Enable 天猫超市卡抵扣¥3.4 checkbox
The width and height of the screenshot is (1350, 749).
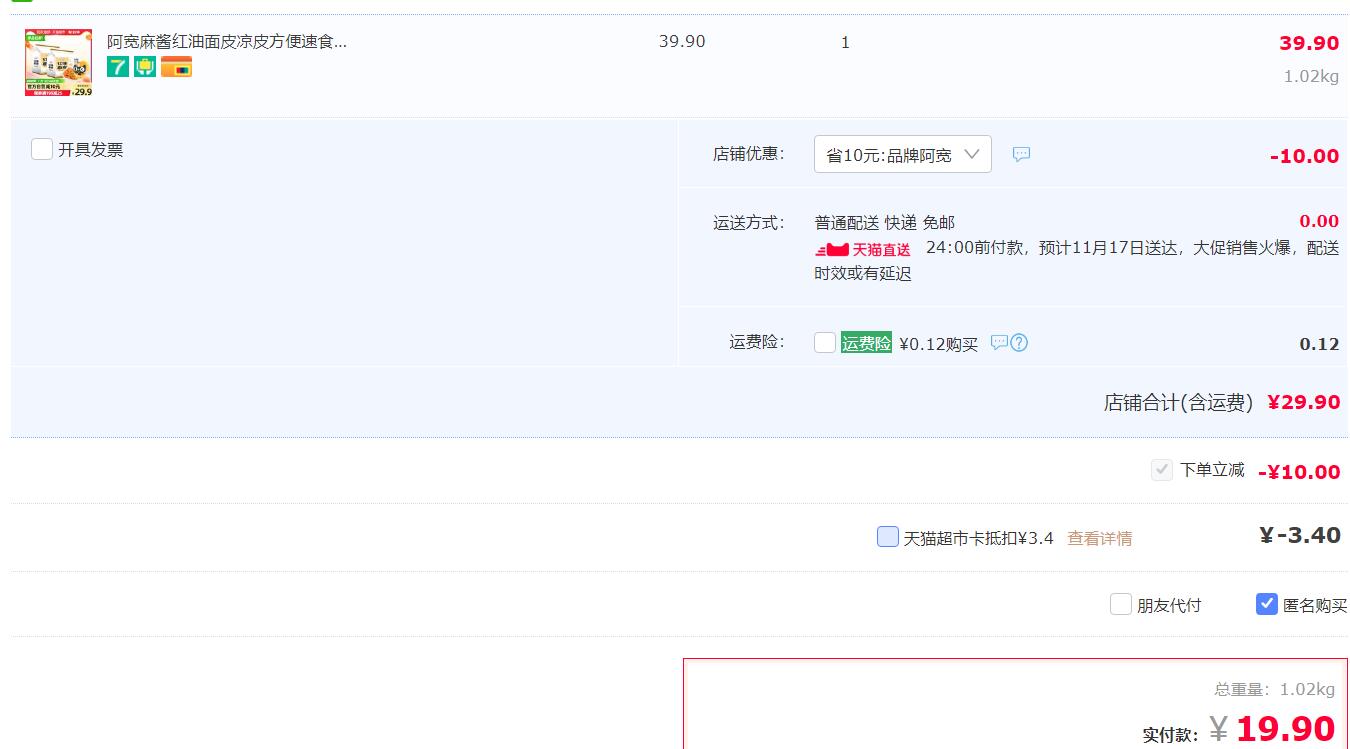click(888, 537)
